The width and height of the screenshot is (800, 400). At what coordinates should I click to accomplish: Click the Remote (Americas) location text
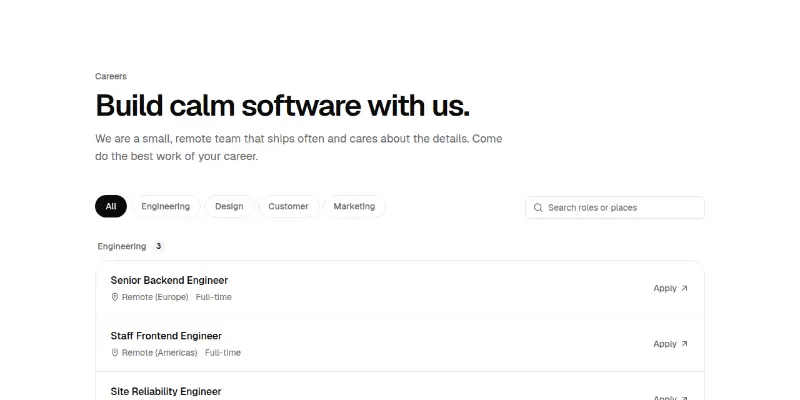pyautogui.click(x=160, y=353)
